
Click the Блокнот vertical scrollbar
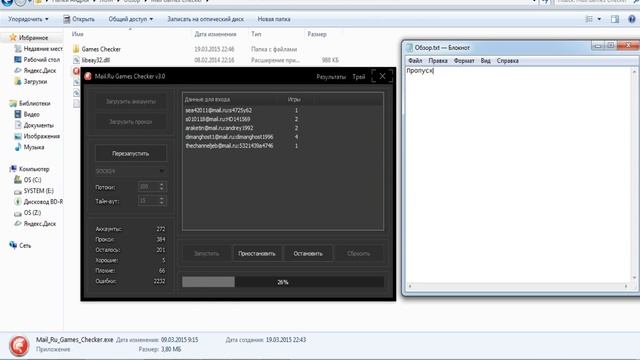point(634,175)
